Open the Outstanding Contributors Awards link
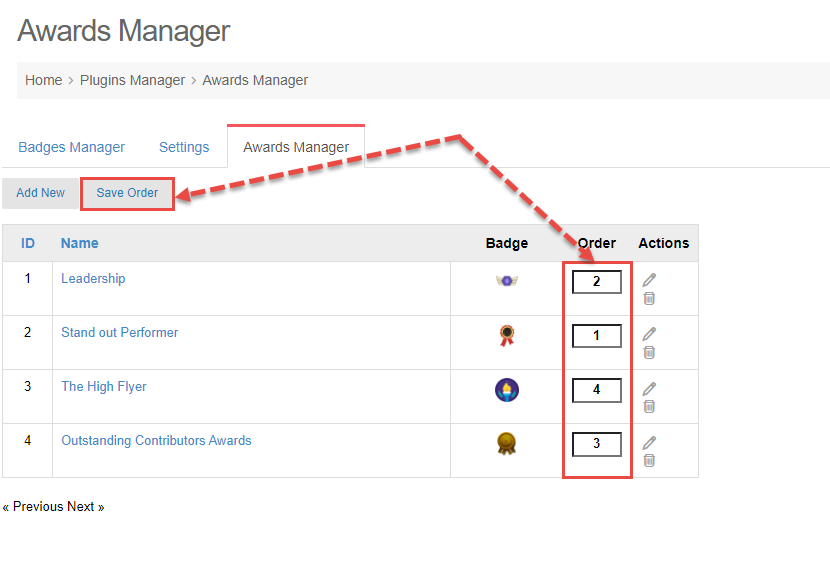Viewport: 830px width, 577px height. click(156, 440)
